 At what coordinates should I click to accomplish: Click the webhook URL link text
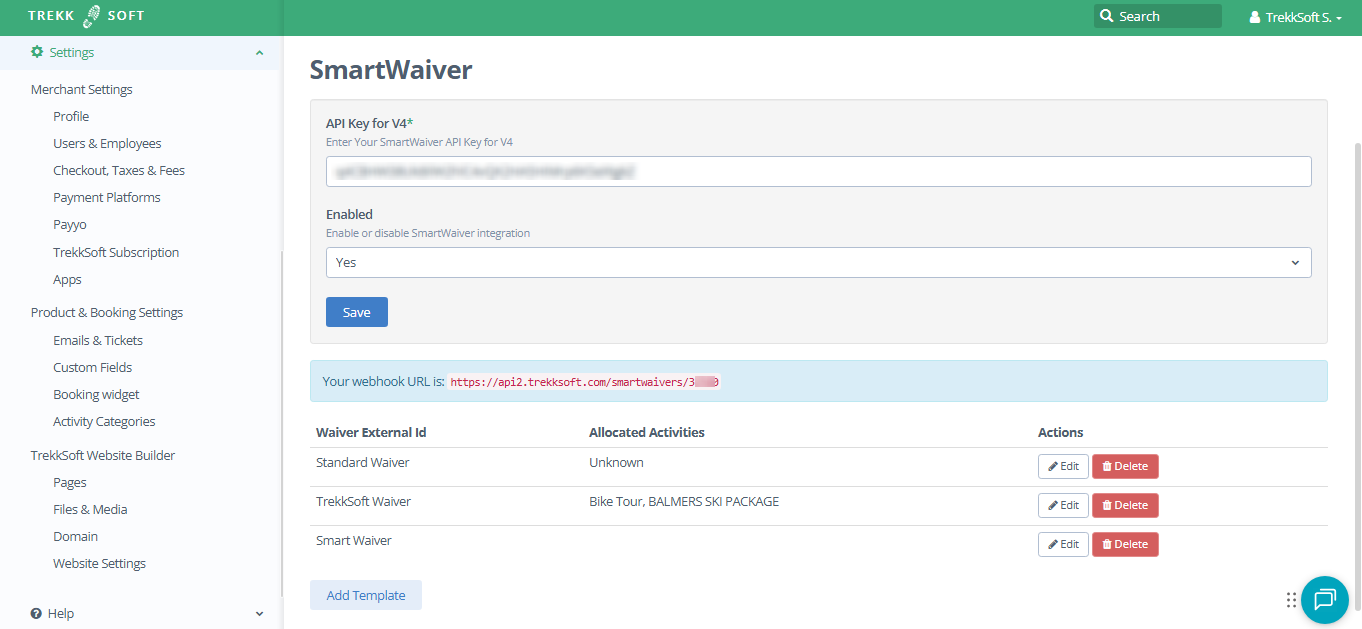point(584,382)
